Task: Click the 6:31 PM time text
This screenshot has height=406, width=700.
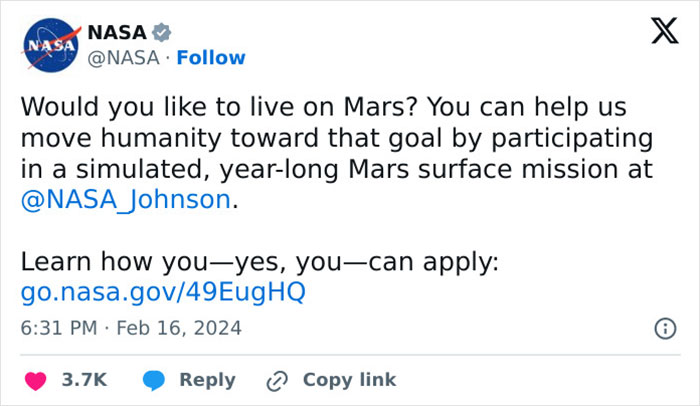Action: (58, 328)
